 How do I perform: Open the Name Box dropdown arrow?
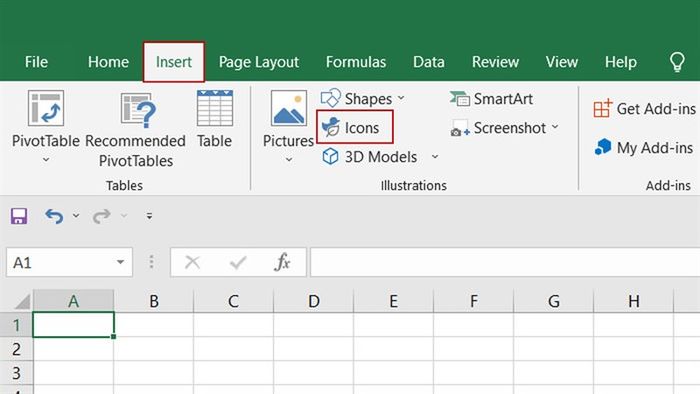(x=121, y=262)
